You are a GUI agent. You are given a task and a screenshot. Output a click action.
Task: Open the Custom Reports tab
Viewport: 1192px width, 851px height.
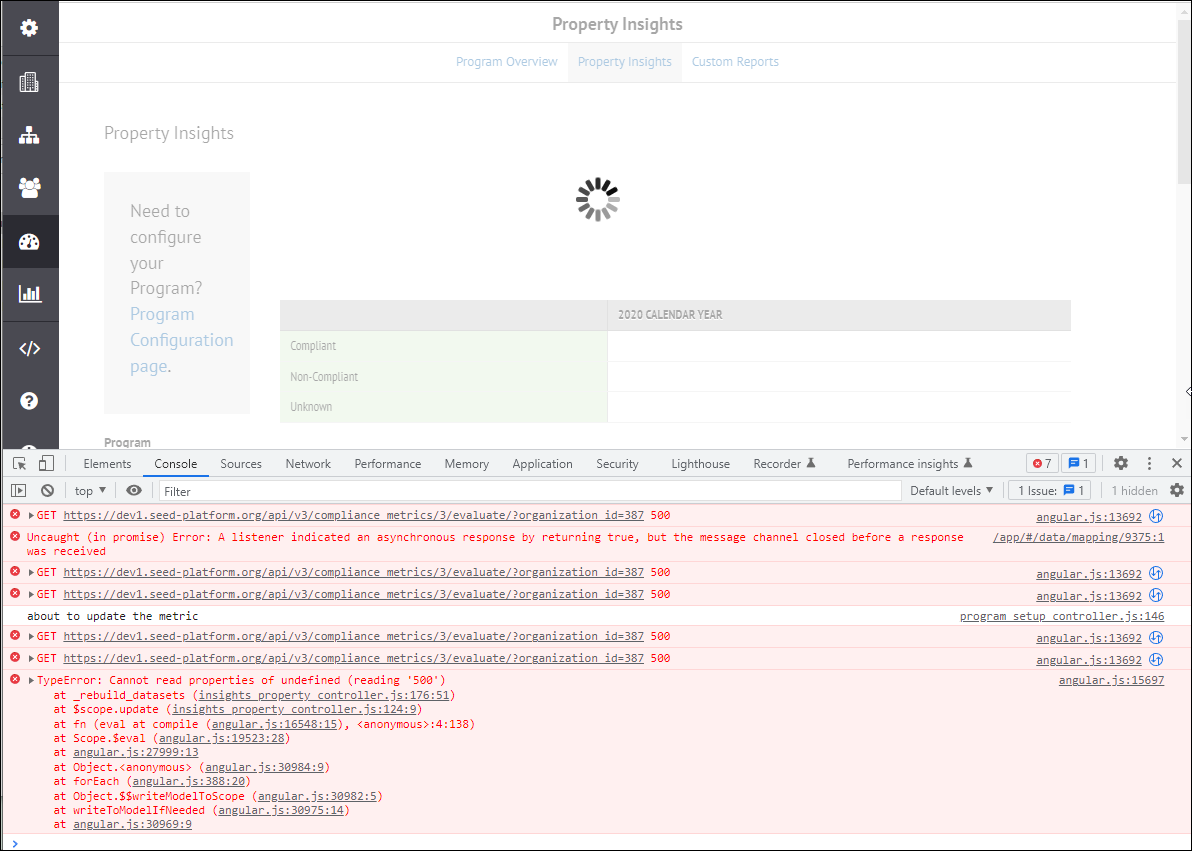click(x=734, y=62)
